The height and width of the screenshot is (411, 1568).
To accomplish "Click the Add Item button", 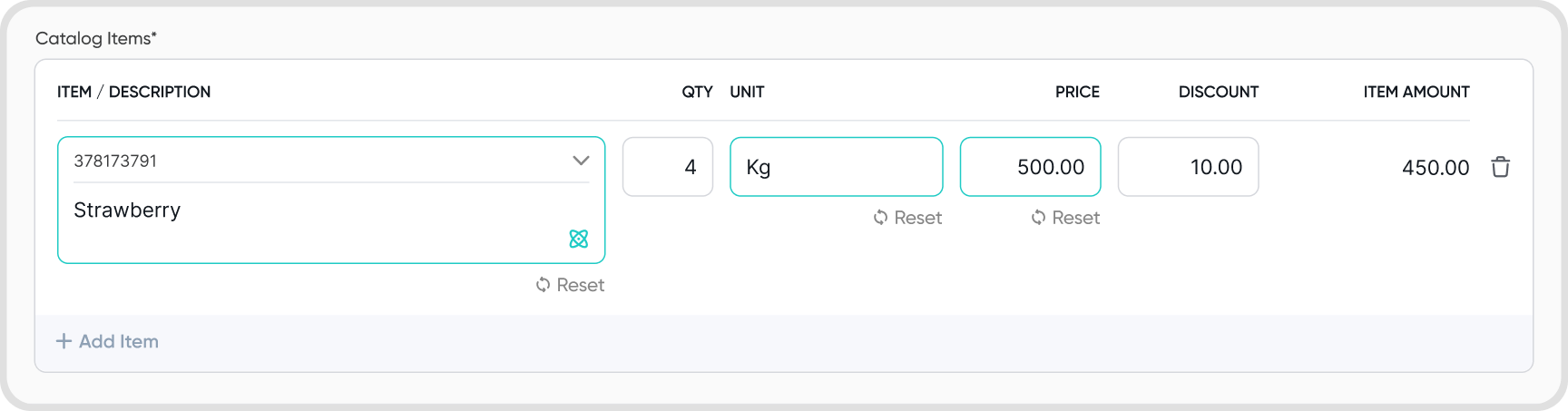I will [x=107, y=341].
